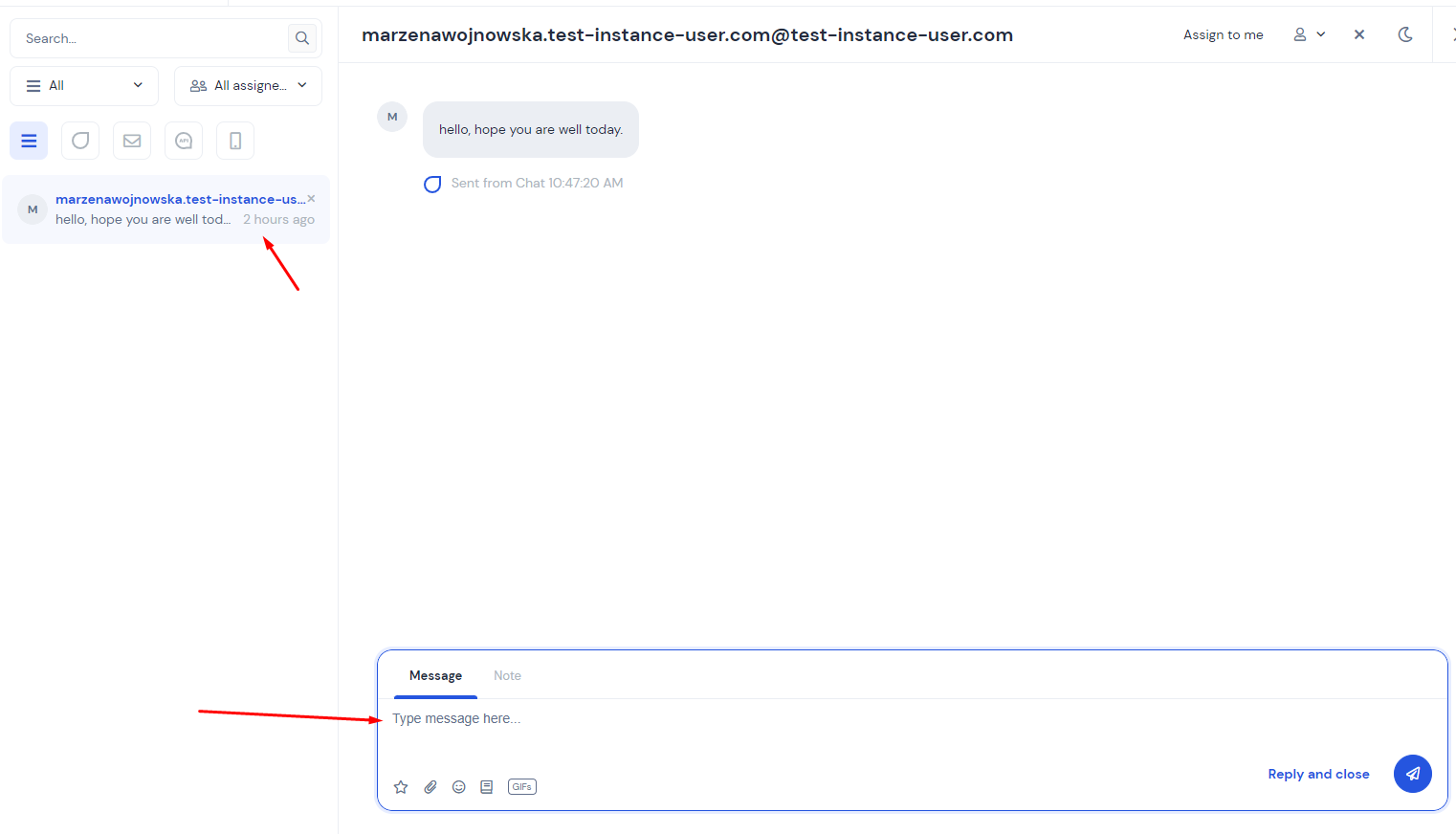Click the '2 hours ago' timestamp
Viewport: 1456px width, 834px height.
[x=278, y=220]
